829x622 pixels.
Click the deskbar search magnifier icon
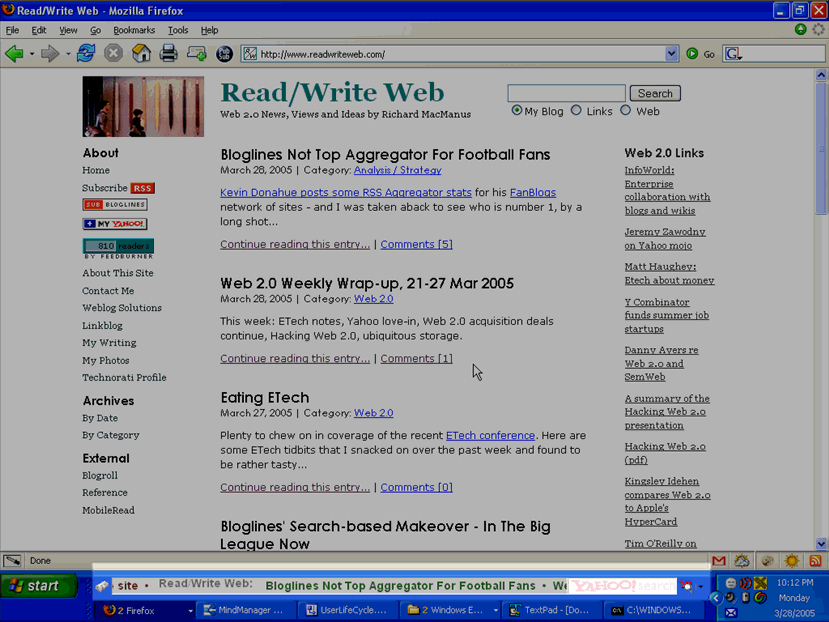(x=686, y=586)
